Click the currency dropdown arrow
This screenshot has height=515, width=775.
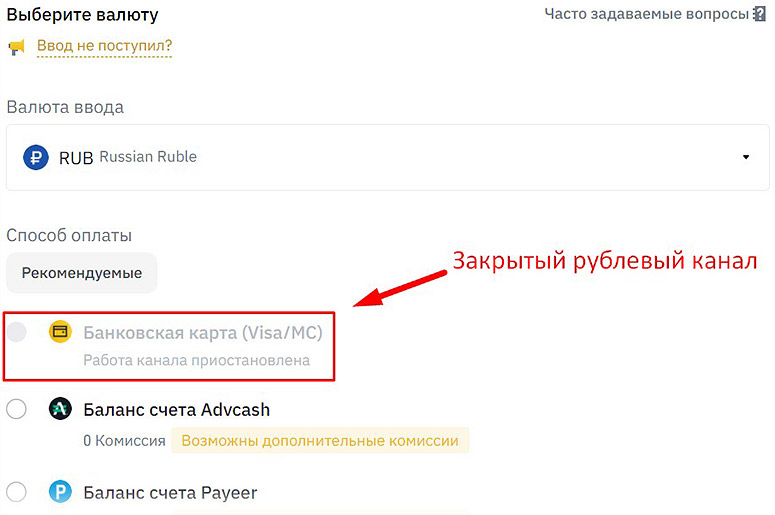pos(746,157)
